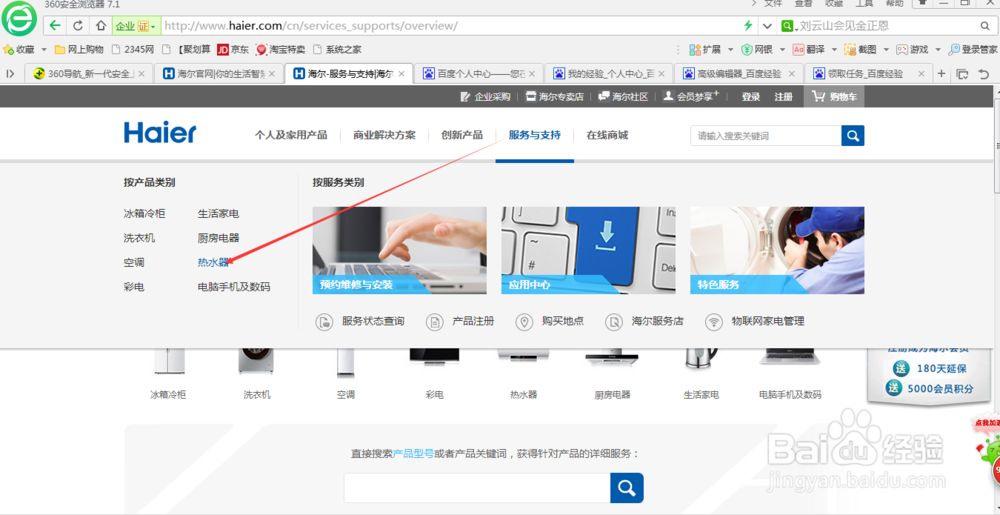Open 服务与支持 menu
The image size is (1000, 515).
534,135
